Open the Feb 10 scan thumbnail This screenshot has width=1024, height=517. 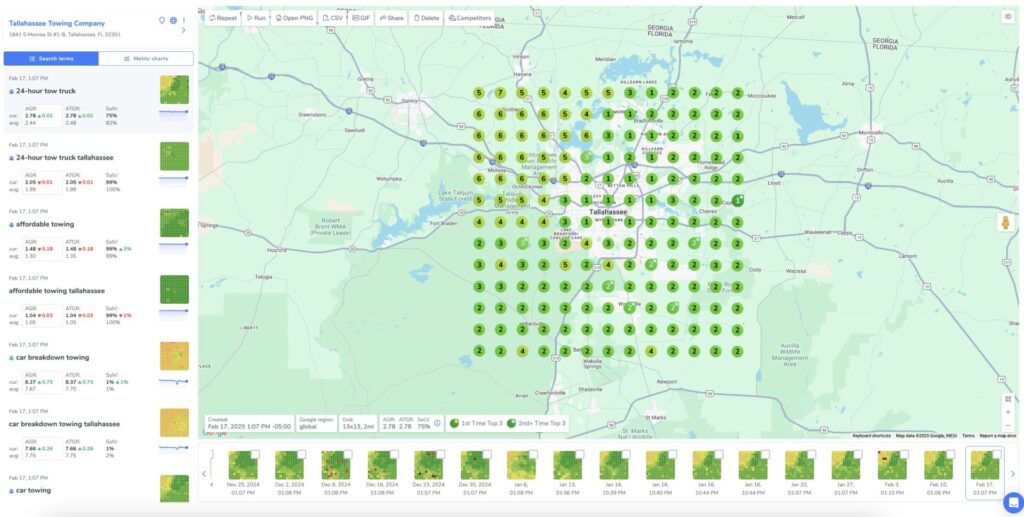click(938, 466)
